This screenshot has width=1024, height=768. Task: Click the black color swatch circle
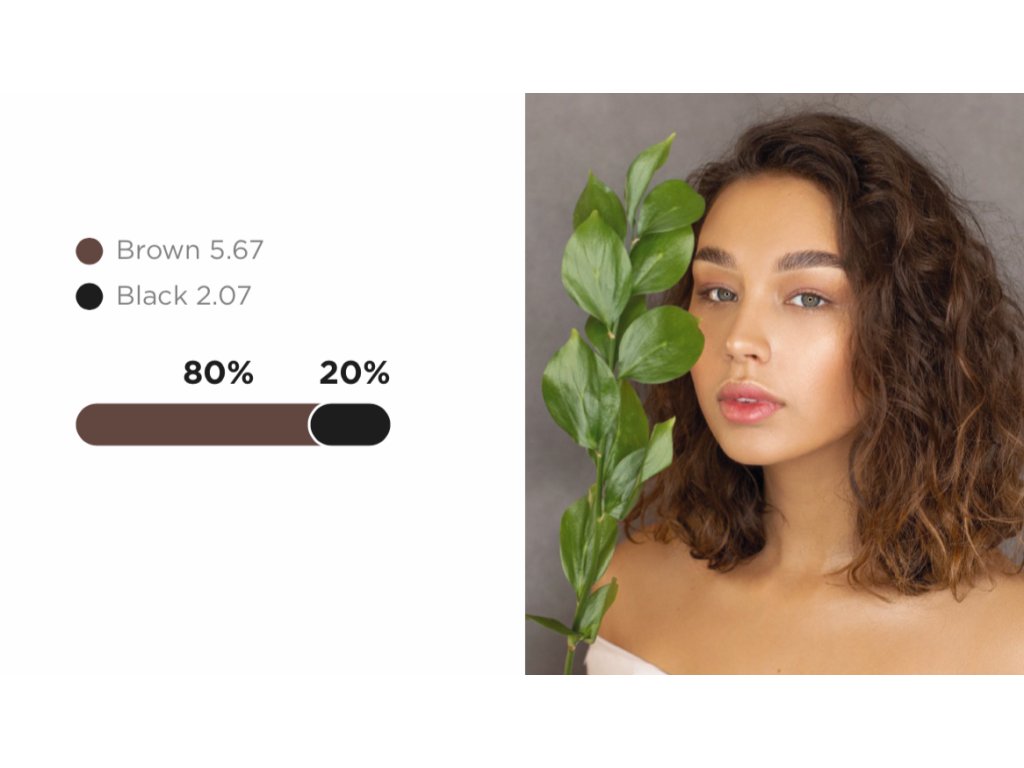(x=89, y=296)
